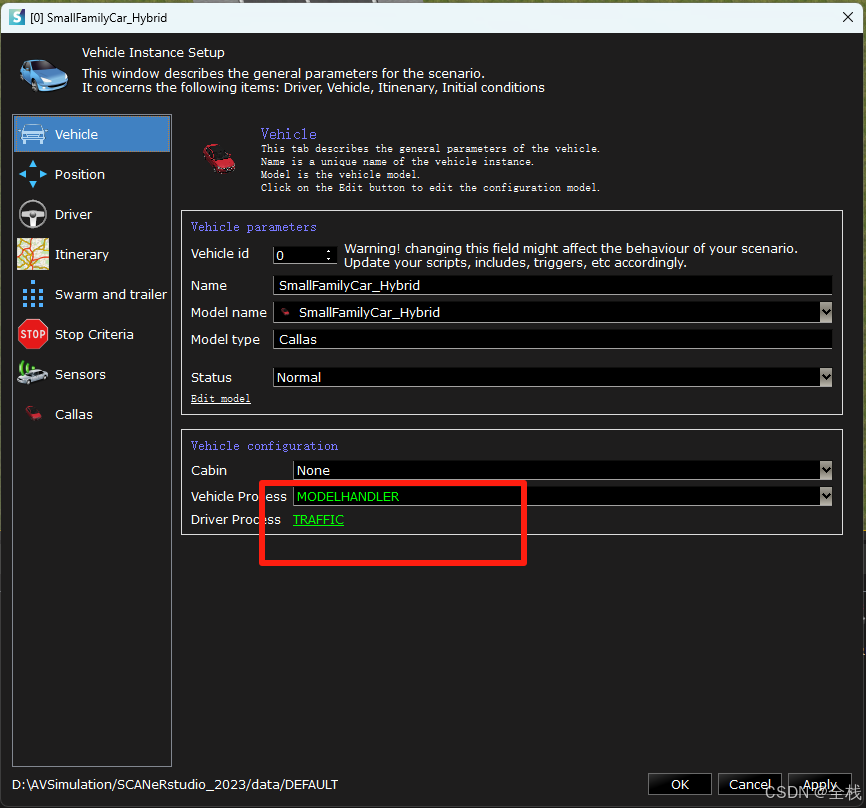Click the Cancel button
Viewport: 866px width, 808px height.
pos(749,784)
